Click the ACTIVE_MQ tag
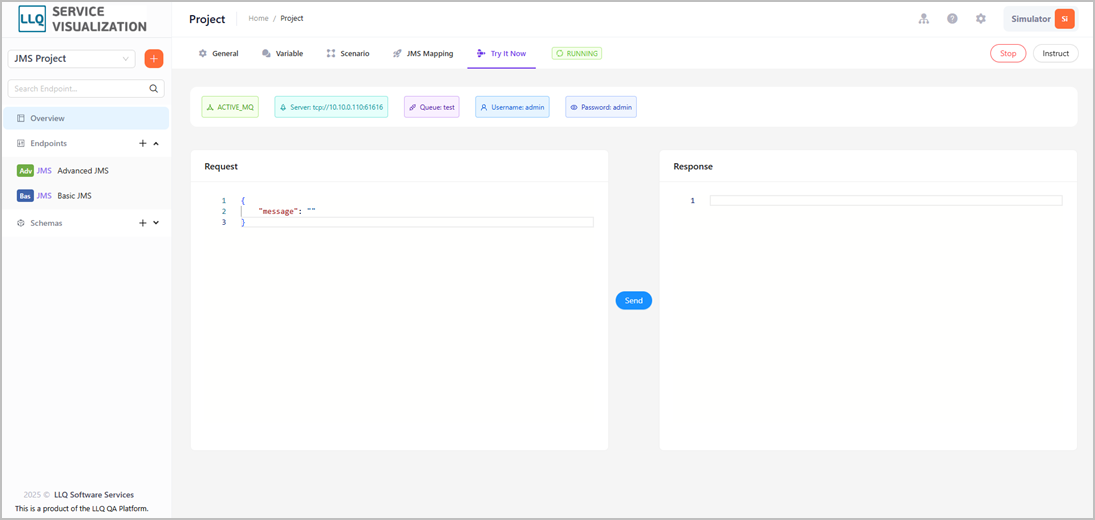 click(230, 107)
